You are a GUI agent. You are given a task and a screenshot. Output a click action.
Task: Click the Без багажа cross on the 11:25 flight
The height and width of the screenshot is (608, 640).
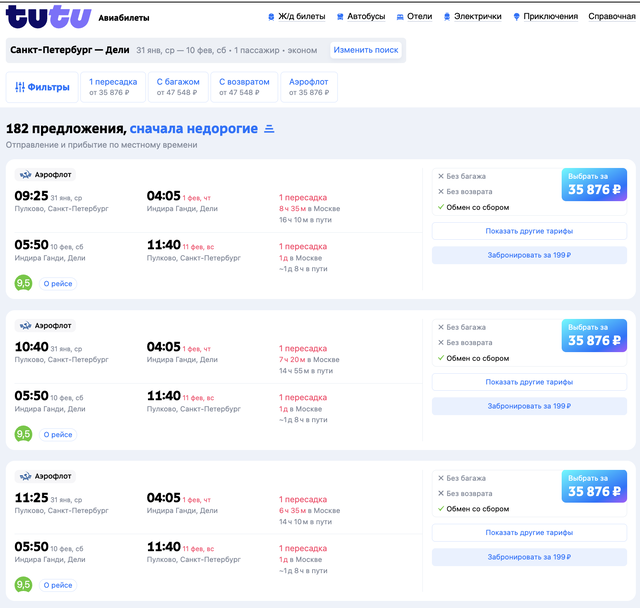(x=441, y=478)
